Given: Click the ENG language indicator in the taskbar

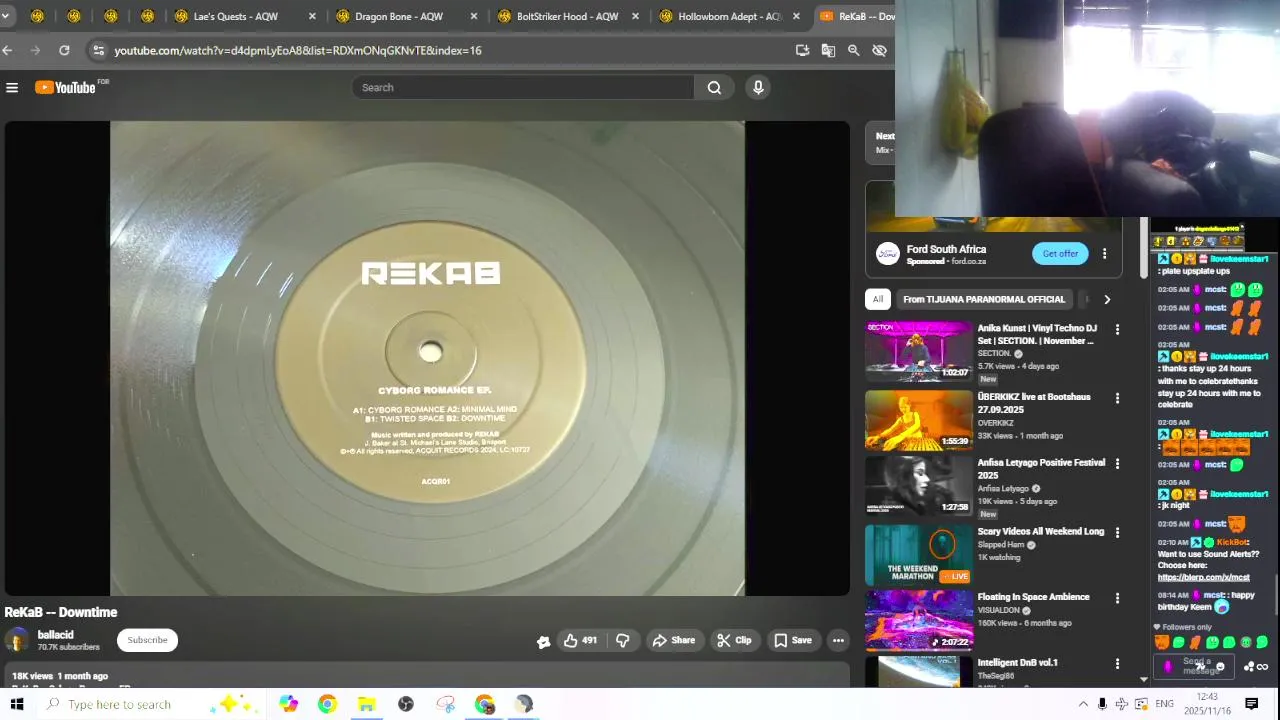Looking at the screenshot, I should pos(1164,704).
